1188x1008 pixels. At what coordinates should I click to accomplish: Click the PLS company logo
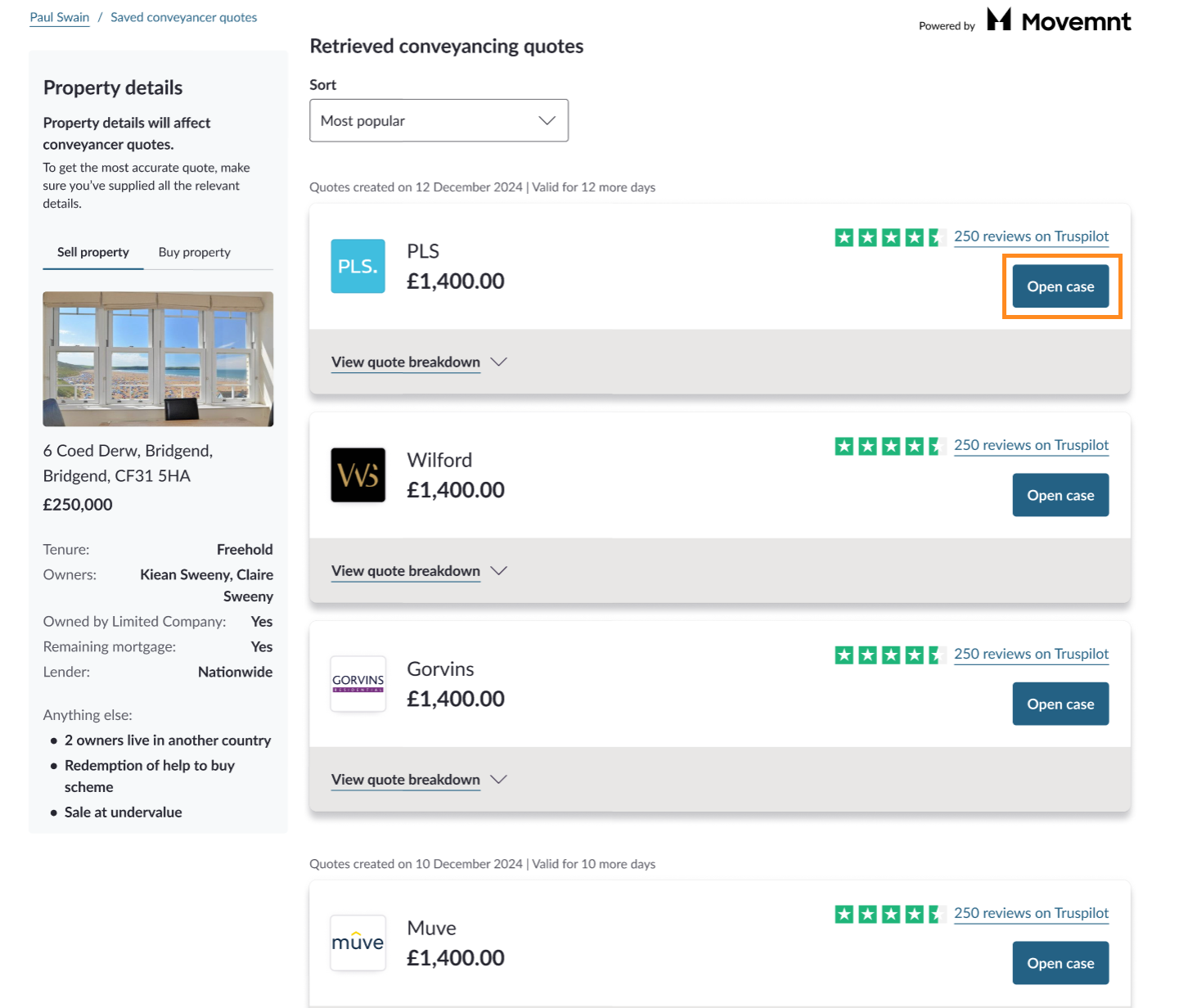[x=358, y=266]
